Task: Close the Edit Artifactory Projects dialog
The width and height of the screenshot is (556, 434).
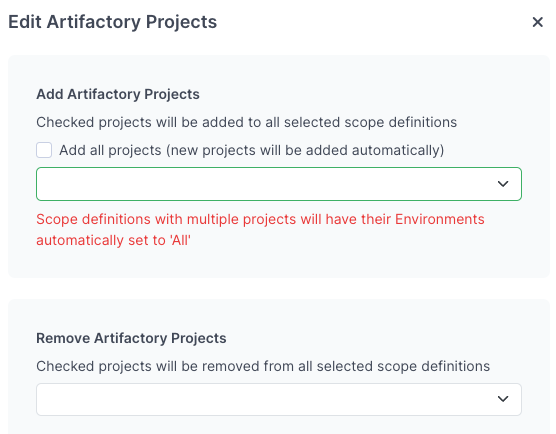Action: [538, 22]
